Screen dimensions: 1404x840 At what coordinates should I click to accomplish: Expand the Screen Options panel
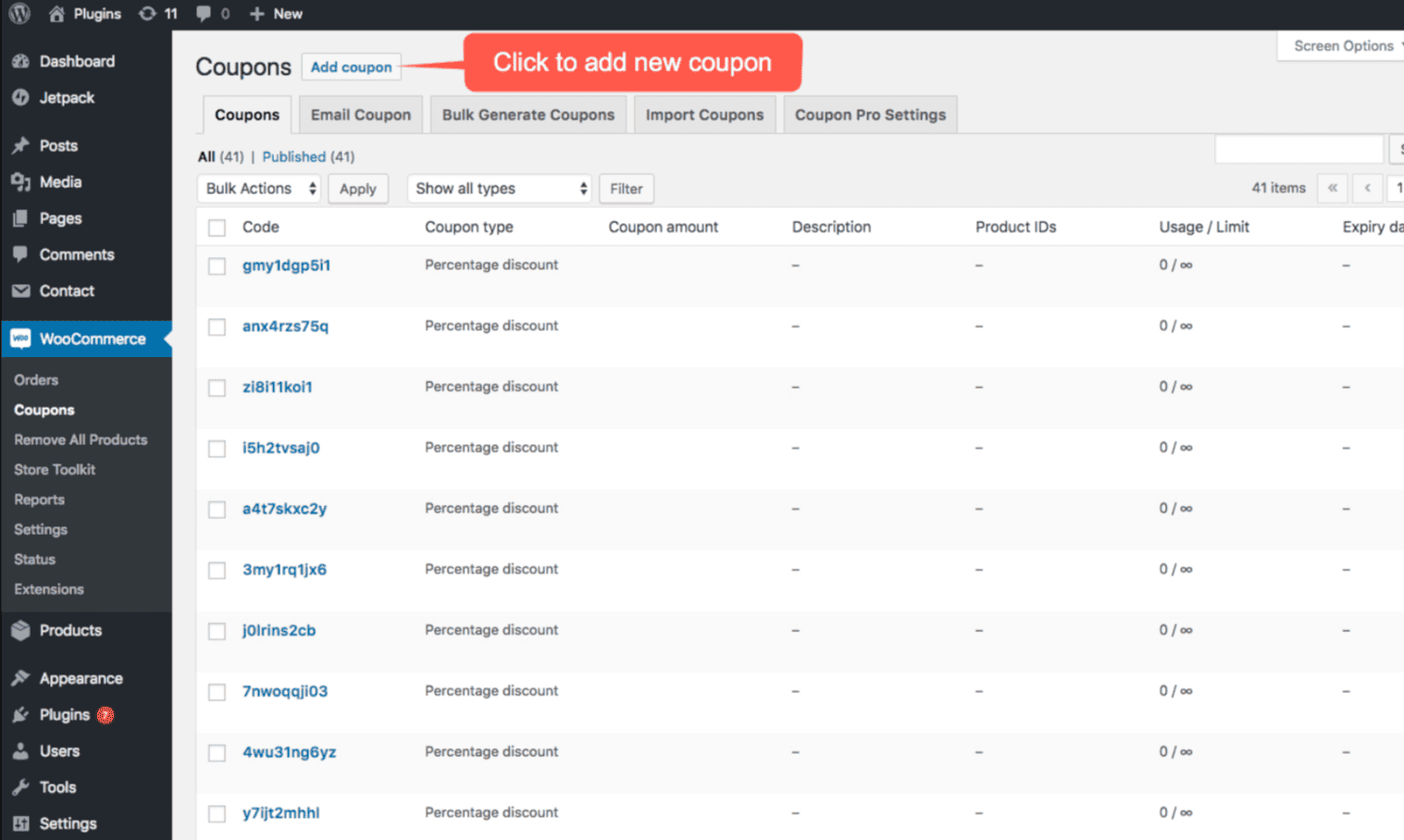point(1342,45)
